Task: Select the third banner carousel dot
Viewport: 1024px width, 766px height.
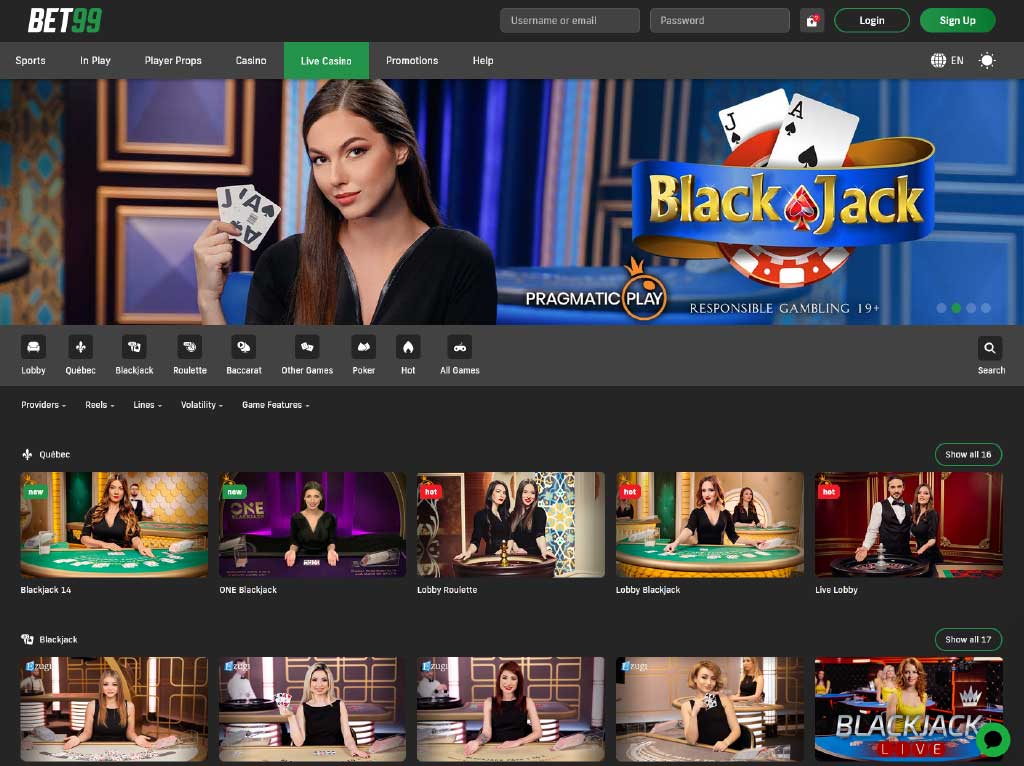Action: (971, 308)
